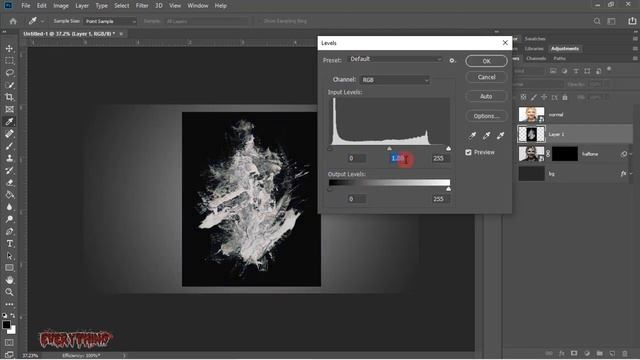This screenshot has width=640, height=360.
Task: Select the Path Selection tool
Action: (x=9, y=256)
